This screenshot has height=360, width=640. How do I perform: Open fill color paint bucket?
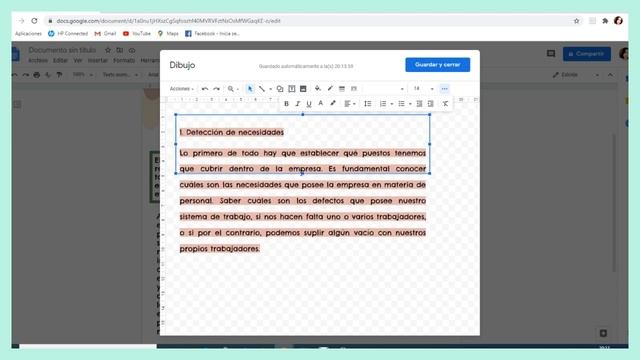[x=318, y=89]
